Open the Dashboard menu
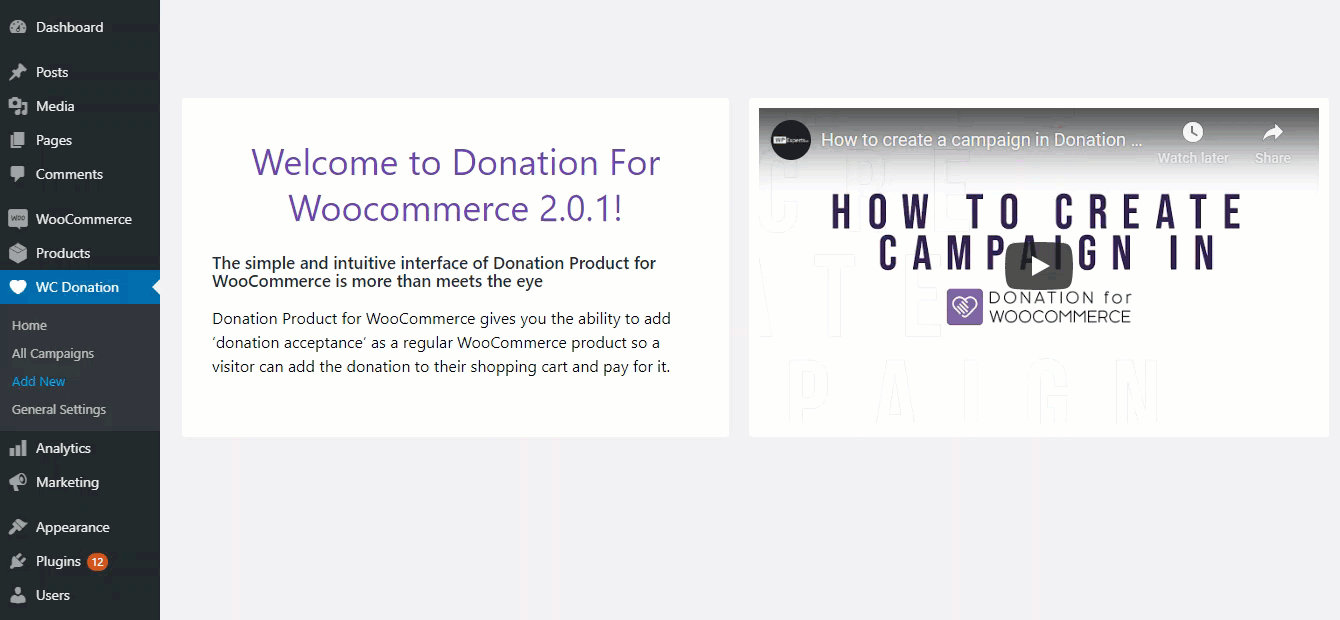 tap(80, 27)
